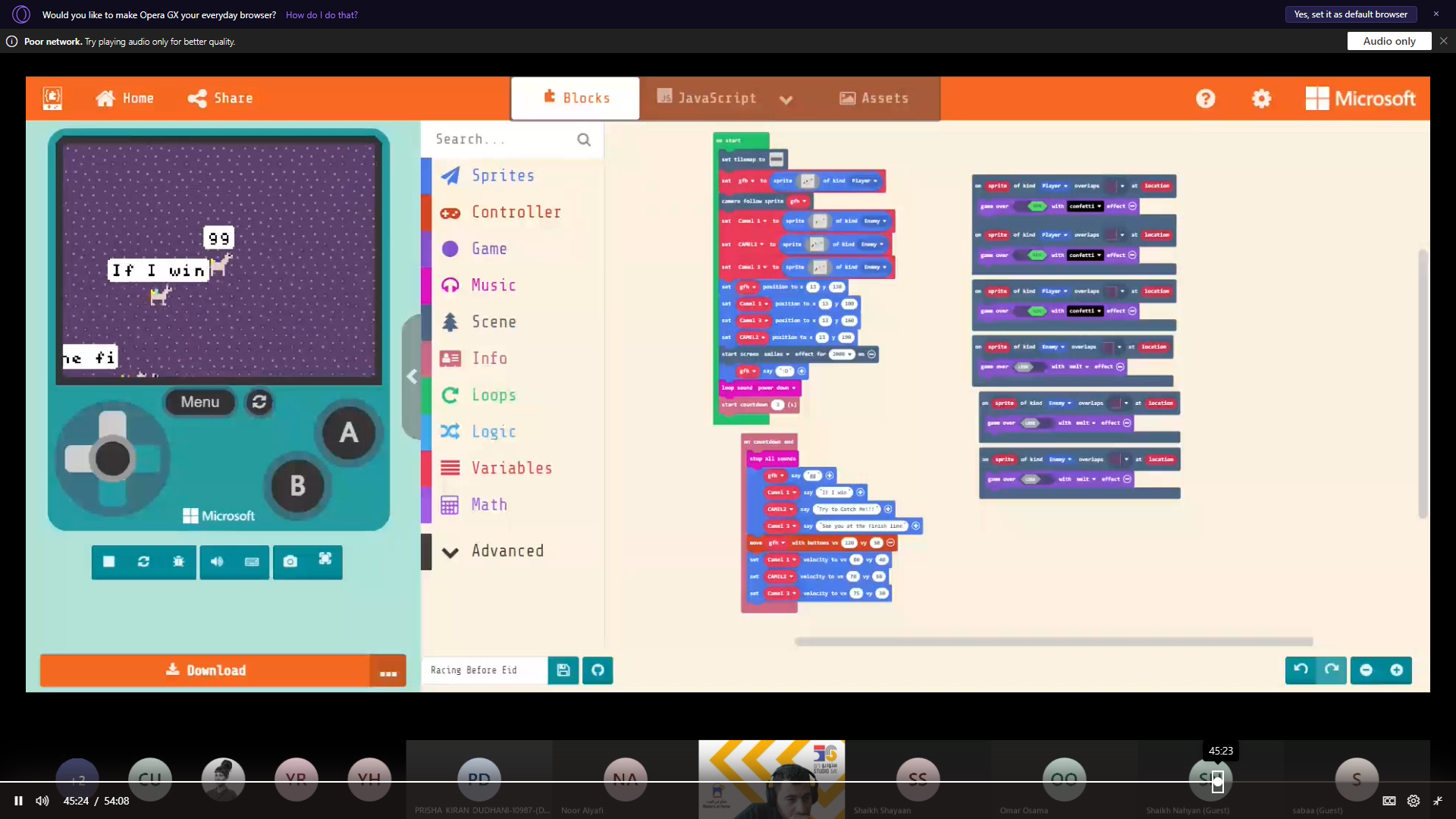The width and height of the screenshot is (1456, 819).
Task: Open the Download more options ellipsis
Action: (x=388, y=671)
